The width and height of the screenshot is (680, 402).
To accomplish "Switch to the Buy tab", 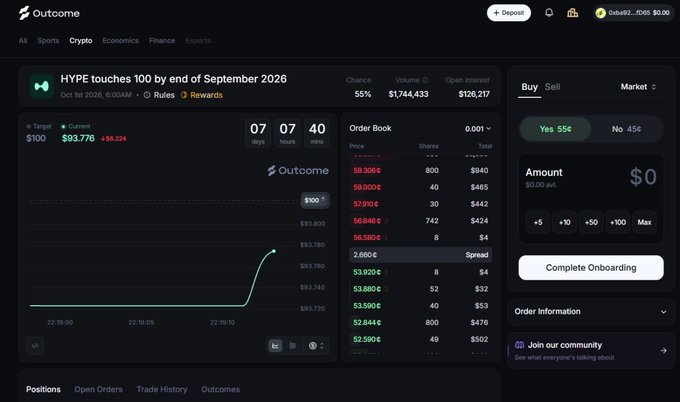I will tap(530, 87).
